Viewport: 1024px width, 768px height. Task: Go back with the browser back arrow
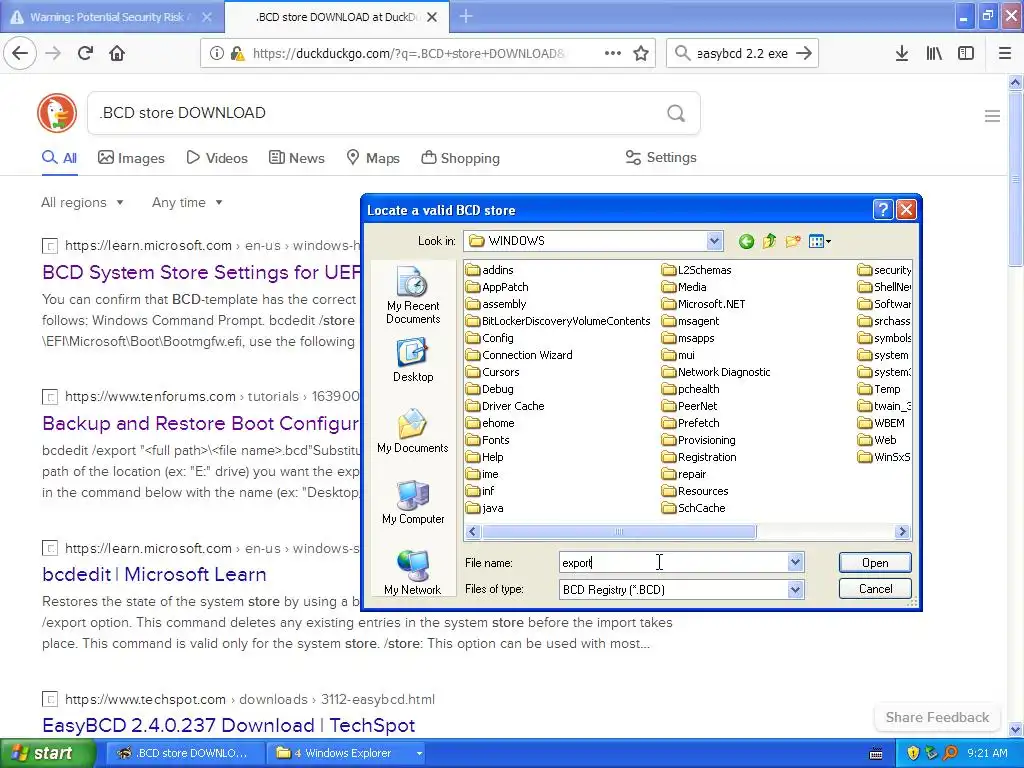20,53
